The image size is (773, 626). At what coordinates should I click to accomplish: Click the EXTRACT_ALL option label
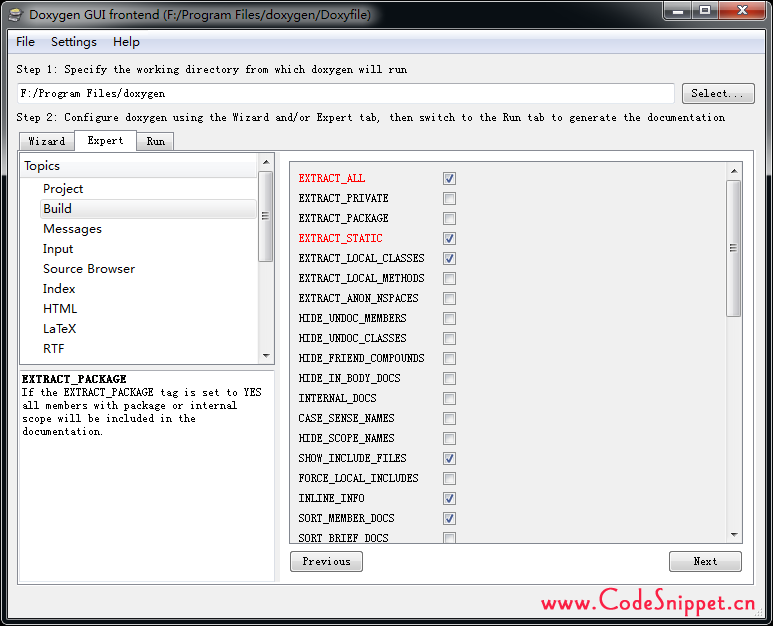pos(332,178)
